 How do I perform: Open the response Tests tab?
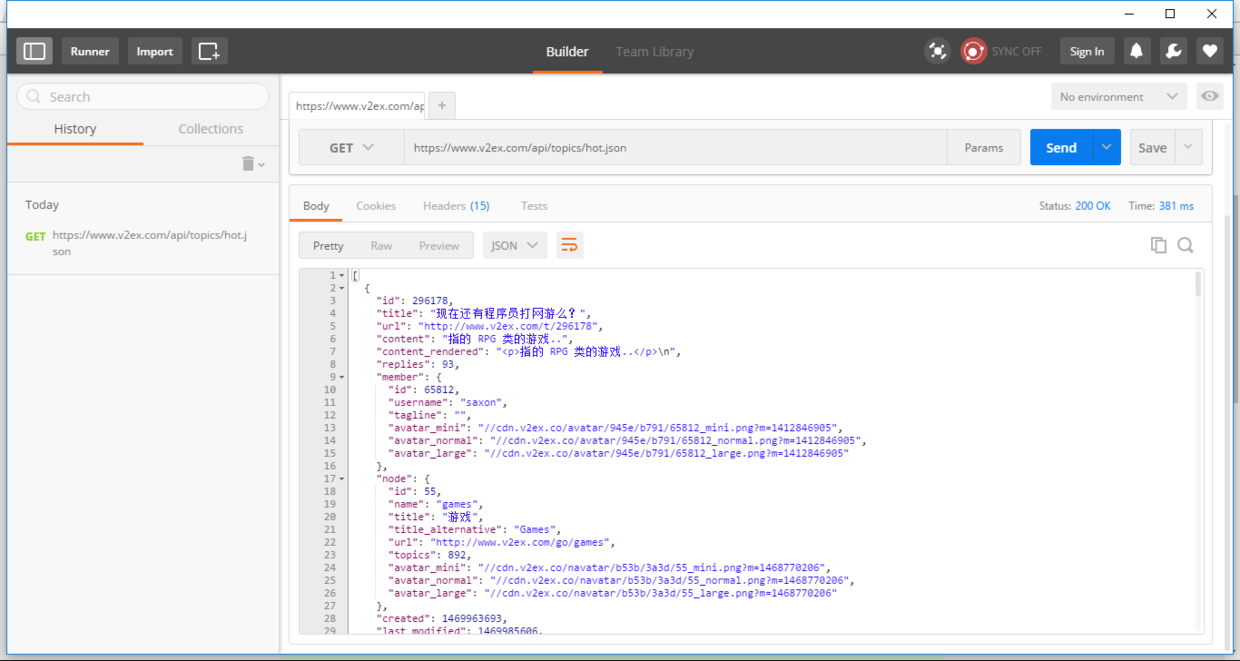click(x=534, y=206)
